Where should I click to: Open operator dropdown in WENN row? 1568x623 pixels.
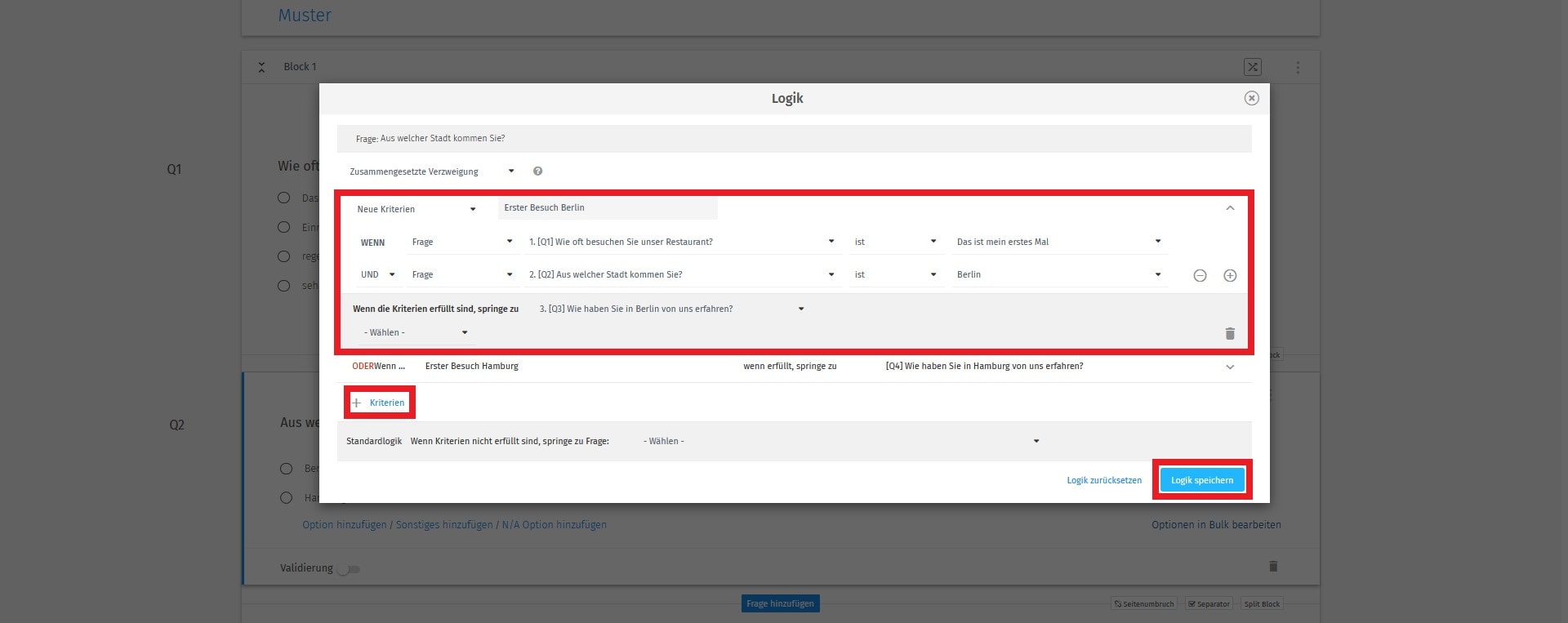895,242
